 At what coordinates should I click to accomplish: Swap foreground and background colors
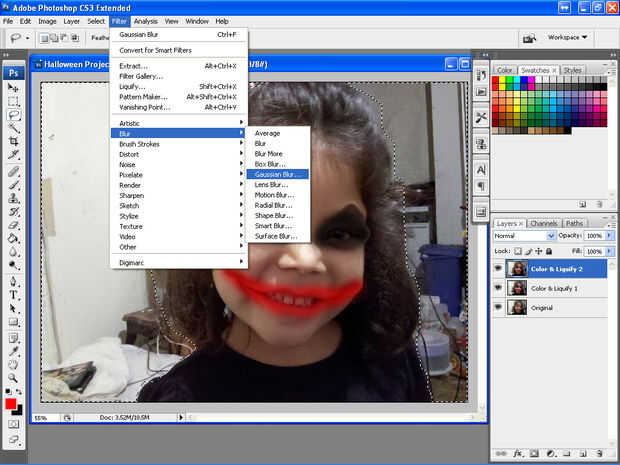19,391
